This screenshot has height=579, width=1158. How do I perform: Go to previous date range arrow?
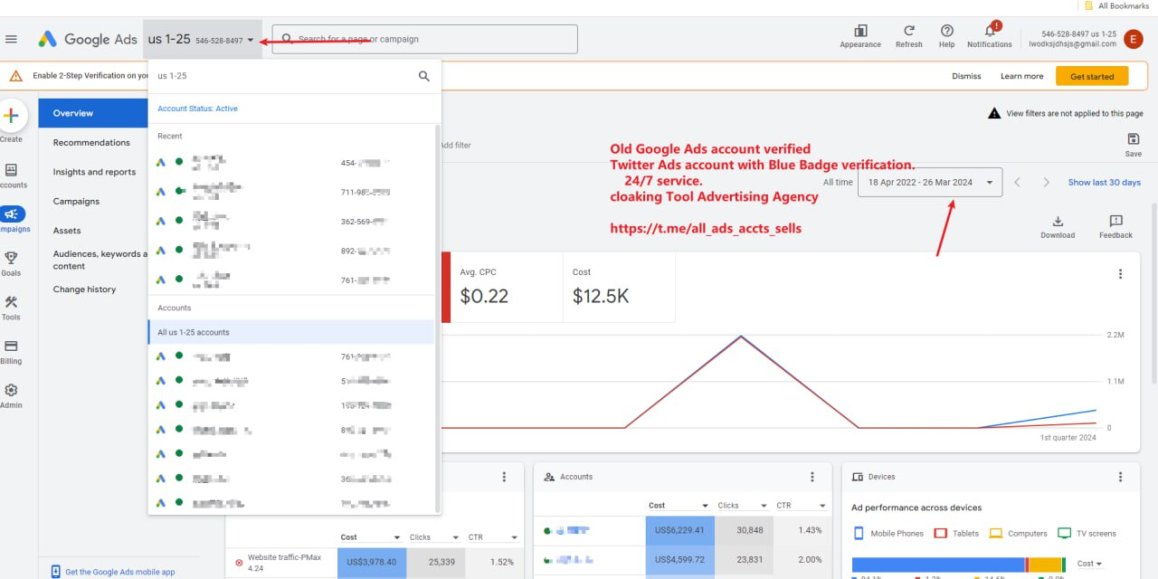pyautogui.click(x=1018, y=182)
